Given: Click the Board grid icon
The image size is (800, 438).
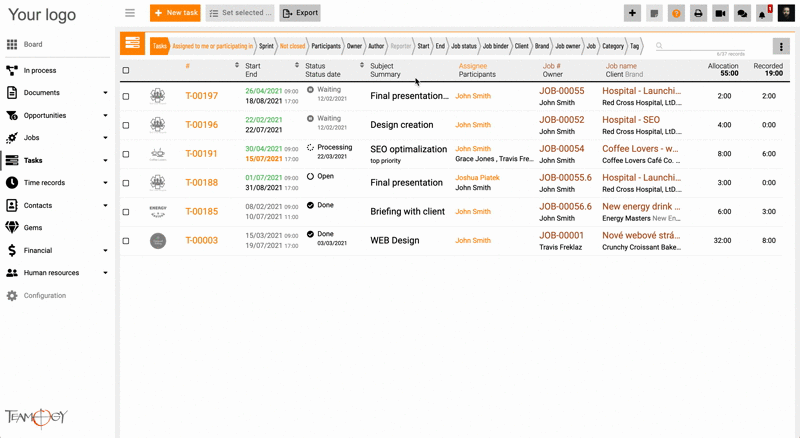Looking at the screenshot, I should (12, 44).
